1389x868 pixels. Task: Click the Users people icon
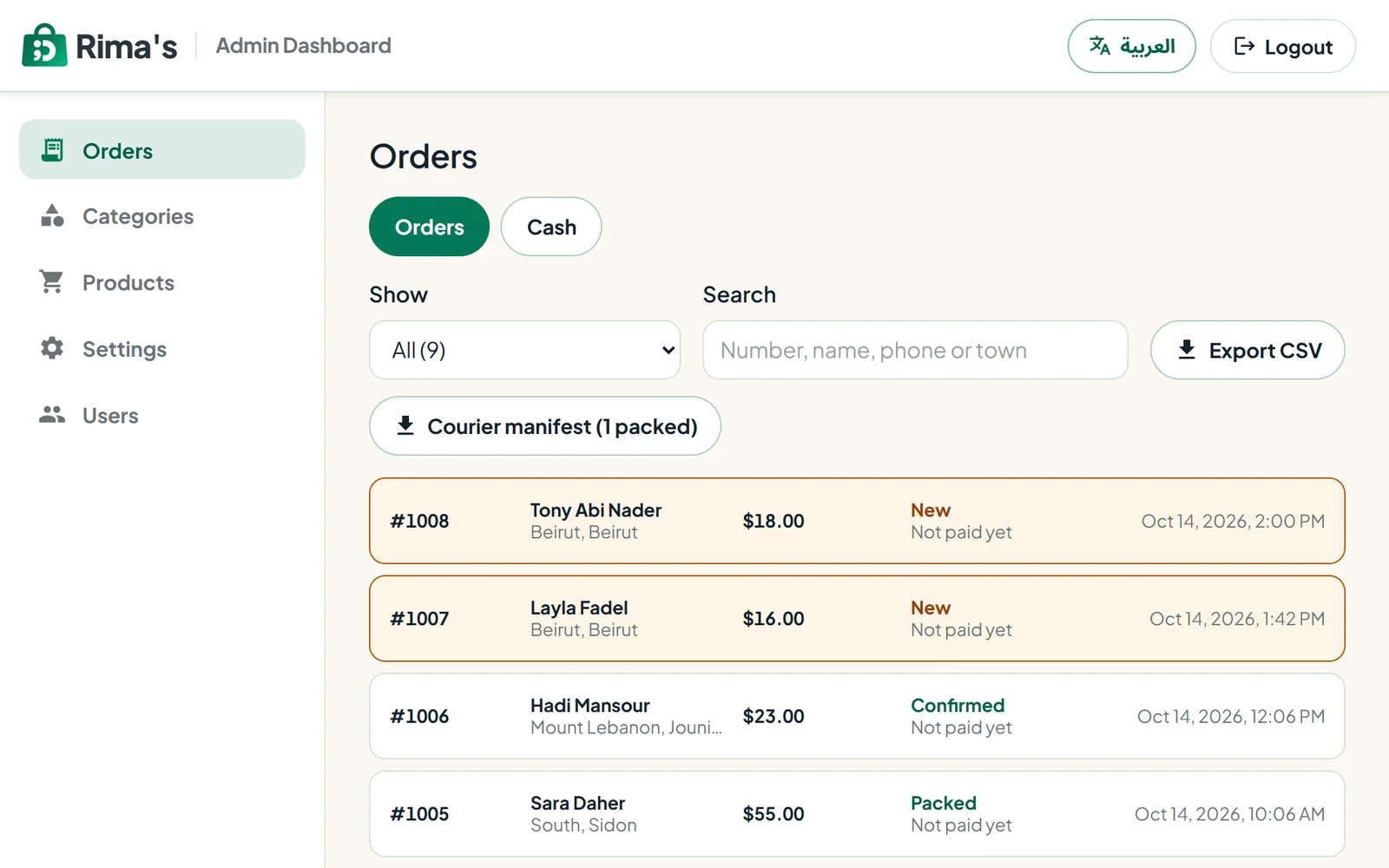point(52,415)
